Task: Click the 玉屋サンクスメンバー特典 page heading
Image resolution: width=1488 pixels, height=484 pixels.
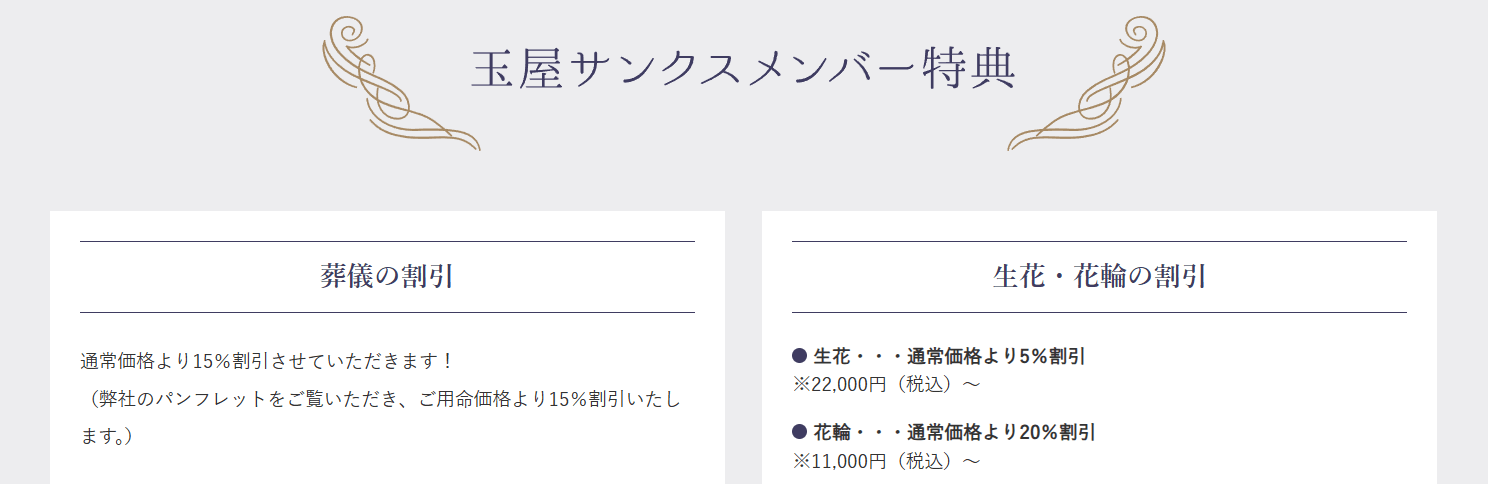Action: [x=744, y=69]
